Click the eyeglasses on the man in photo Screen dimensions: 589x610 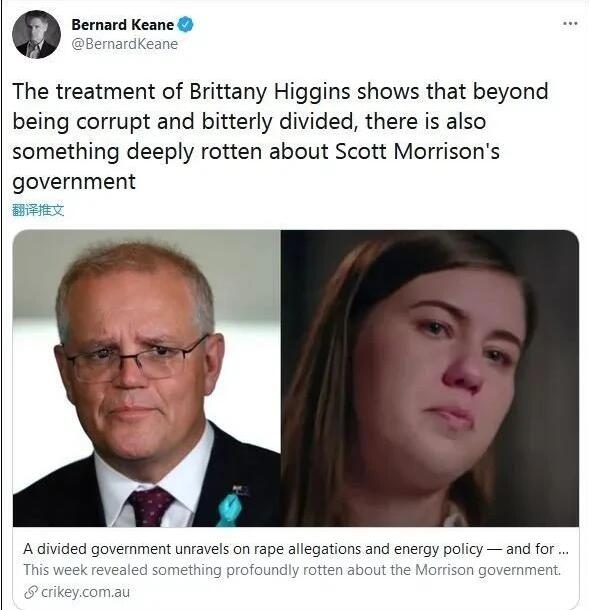[134, 359]
